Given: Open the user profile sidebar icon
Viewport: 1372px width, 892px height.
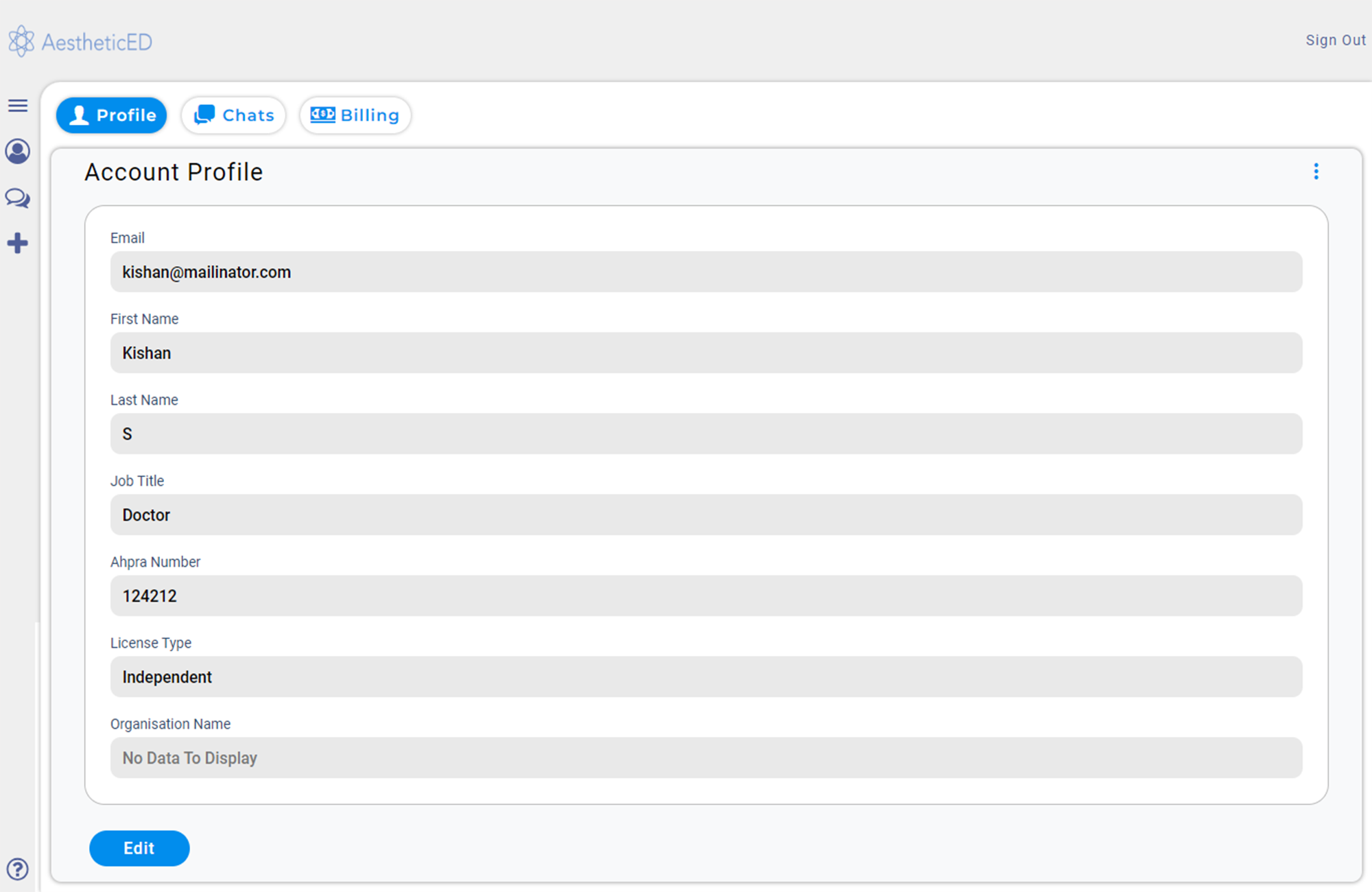Looking at the screenshot, I should [18, 151].
